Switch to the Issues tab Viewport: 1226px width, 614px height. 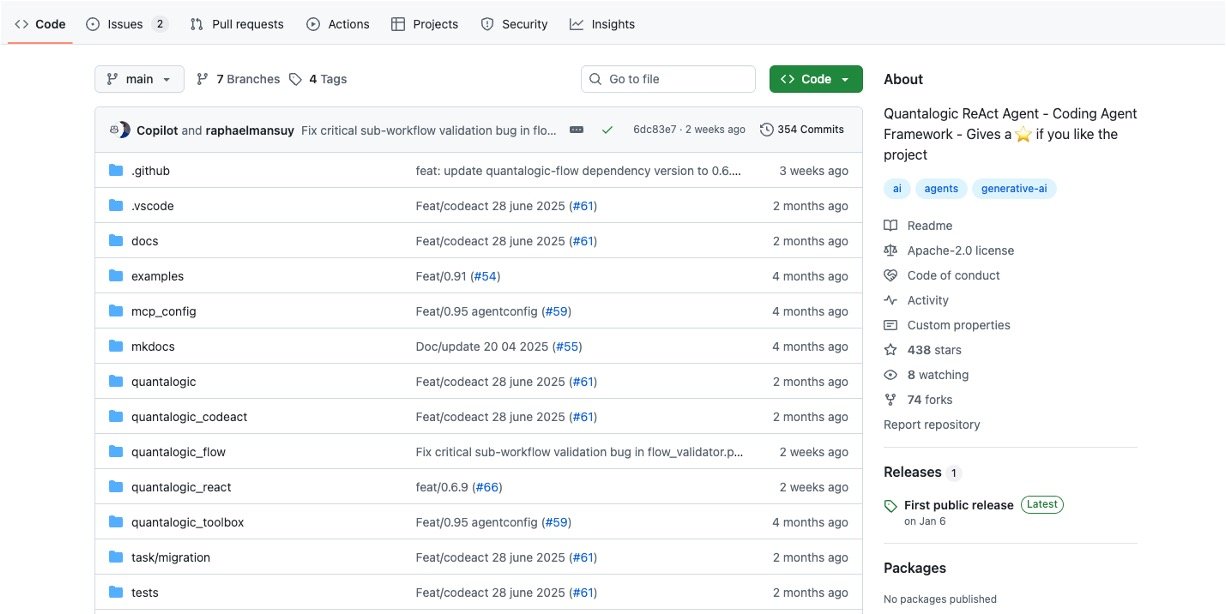(126, 24)
